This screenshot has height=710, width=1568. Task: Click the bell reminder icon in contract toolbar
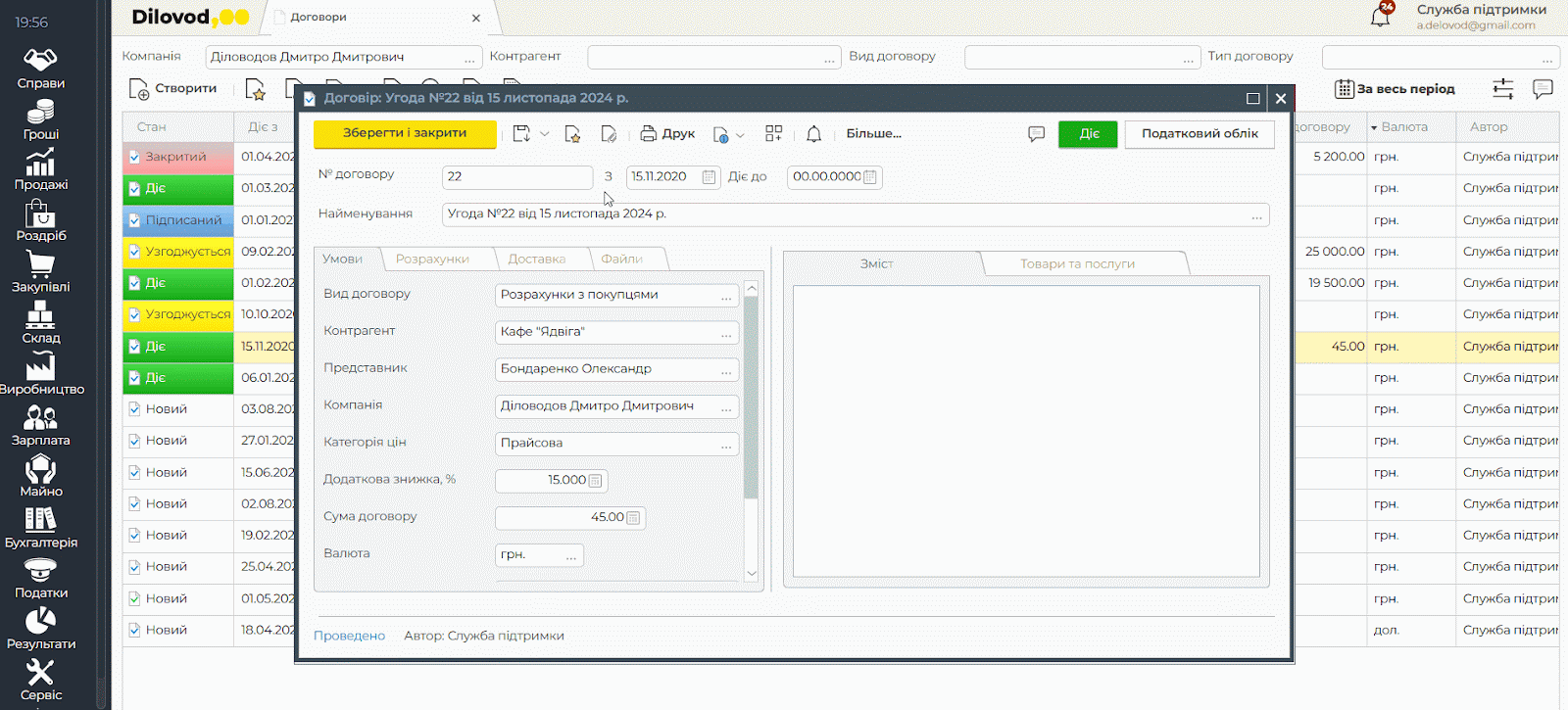(x=813, y=134)
